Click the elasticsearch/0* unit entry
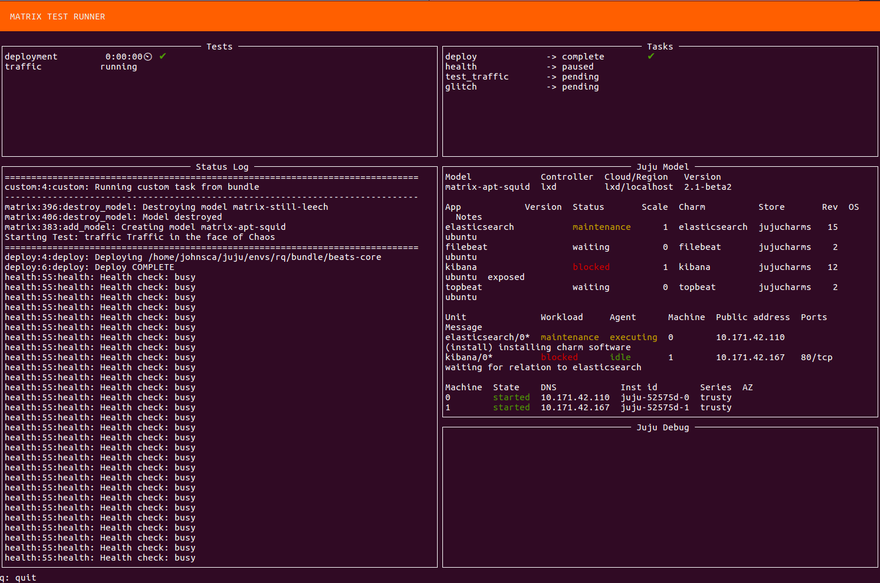Viewport: 880px width, 583px height. [x=487, y=337]
